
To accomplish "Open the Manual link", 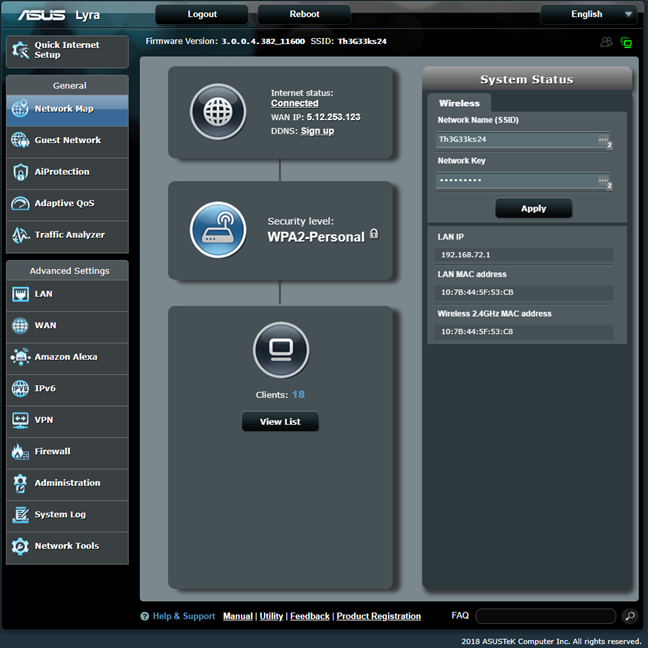I will 238,616.
